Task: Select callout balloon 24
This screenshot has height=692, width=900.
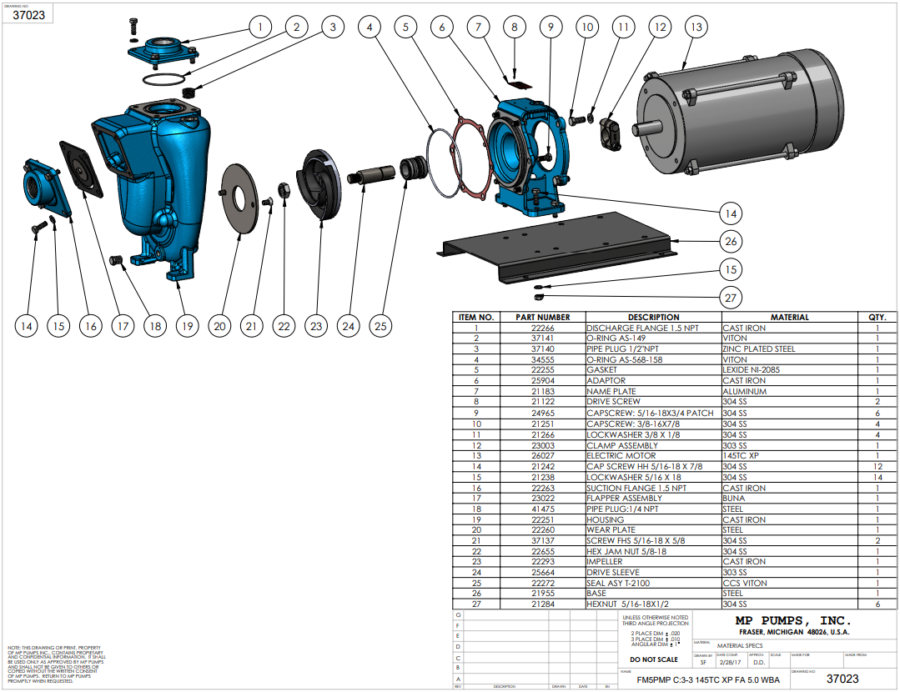Action: coord(348,326)
